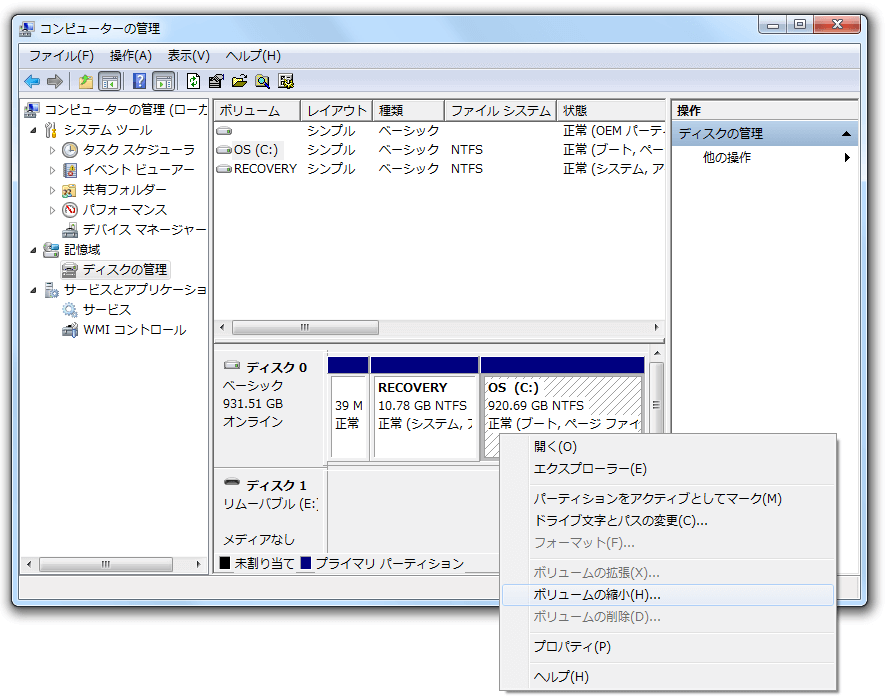Choose ヘルプ(H) in the context menu
The width and height of the screenshot is (885, 698).
[667, 677]
